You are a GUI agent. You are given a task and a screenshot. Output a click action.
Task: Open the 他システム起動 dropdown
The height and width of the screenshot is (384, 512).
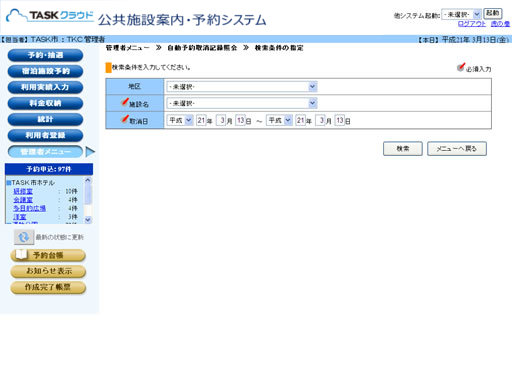(x=461, y=14)
